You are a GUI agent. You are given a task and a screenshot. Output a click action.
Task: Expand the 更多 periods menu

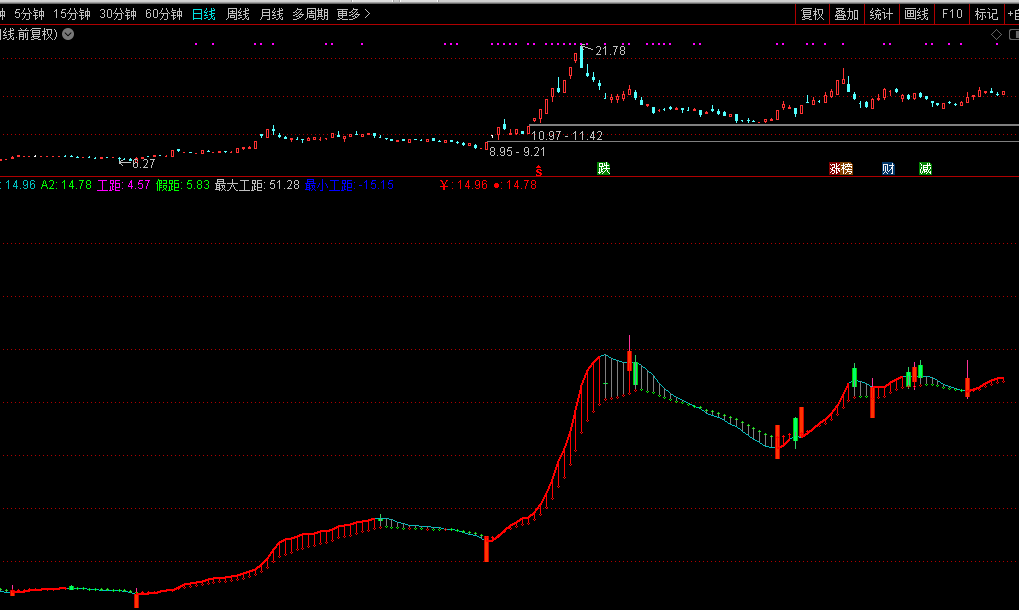[x=353, y=14]
